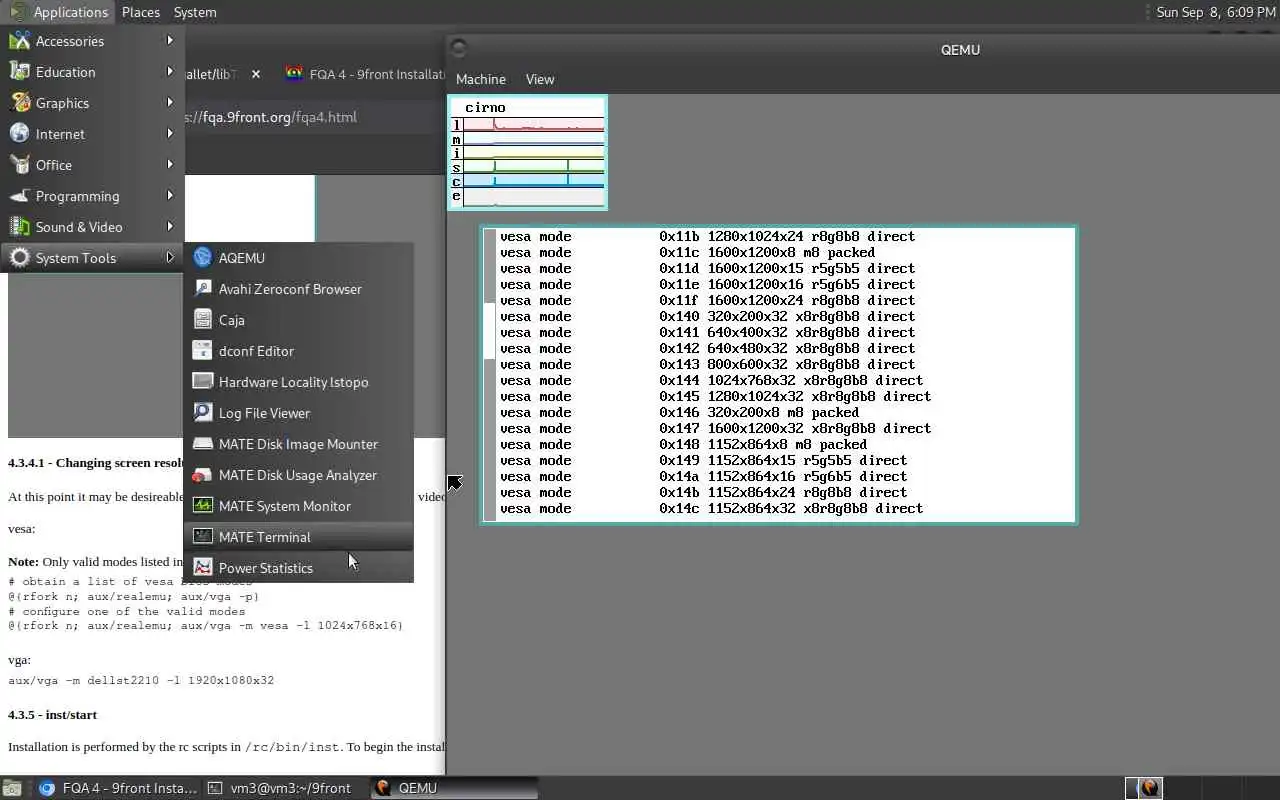1280x800 pixels.
Task: Open the Graphics menu category
Action: [x=92, y=103]
